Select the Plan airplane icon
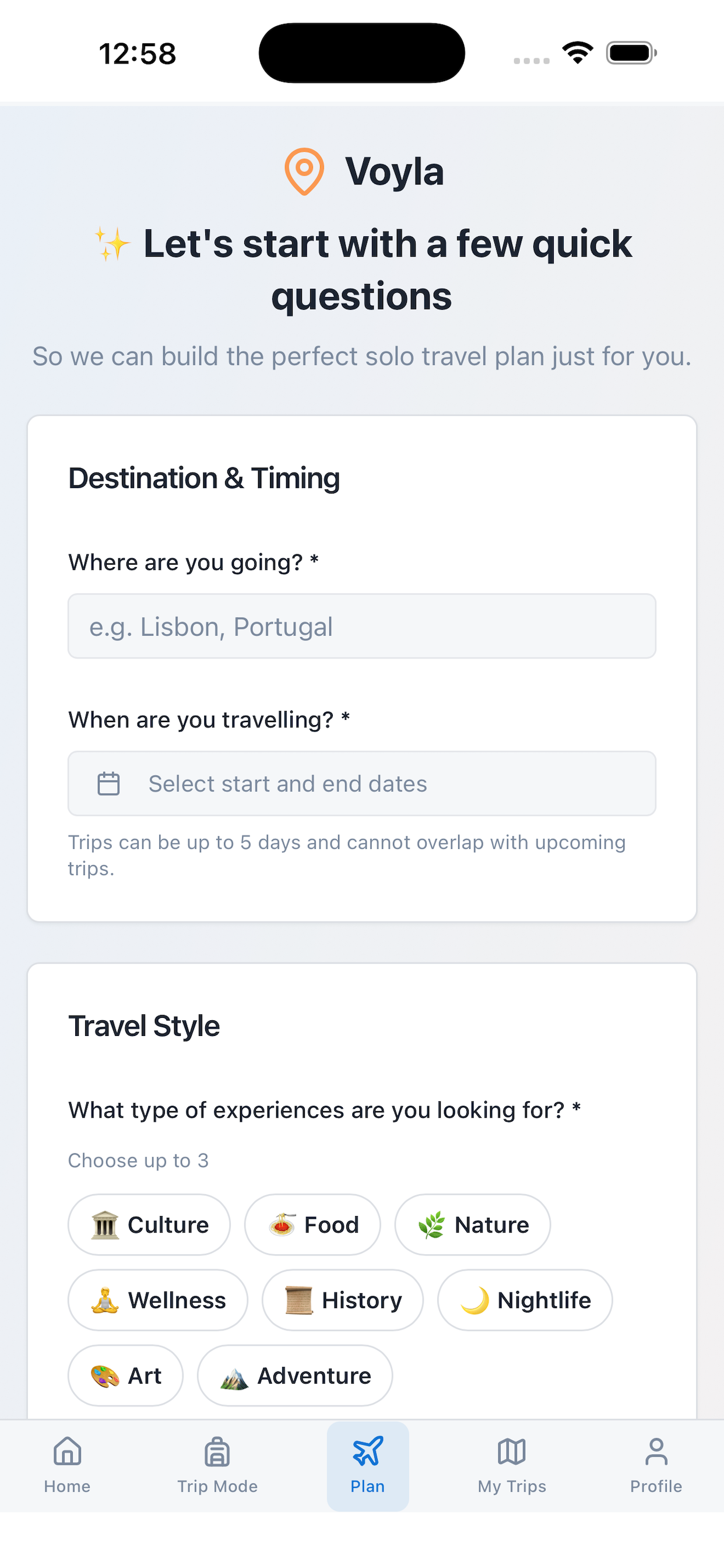 (x=367, y=1452)
